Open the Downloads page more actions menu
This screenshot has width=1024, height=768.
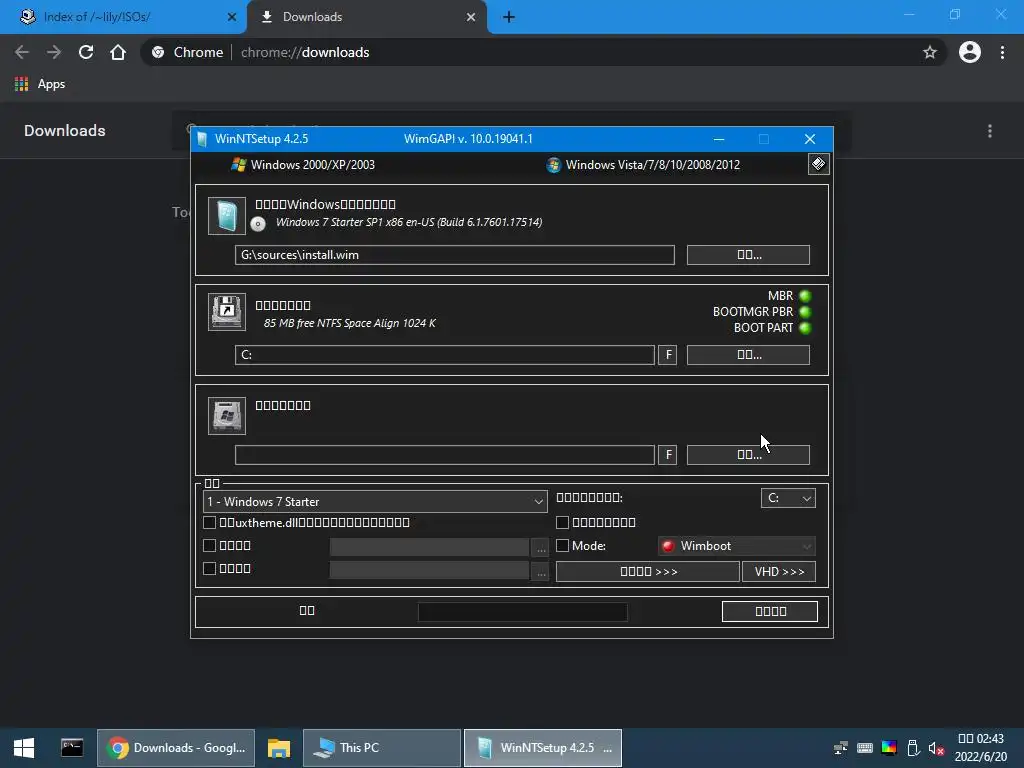click(990, 131)
